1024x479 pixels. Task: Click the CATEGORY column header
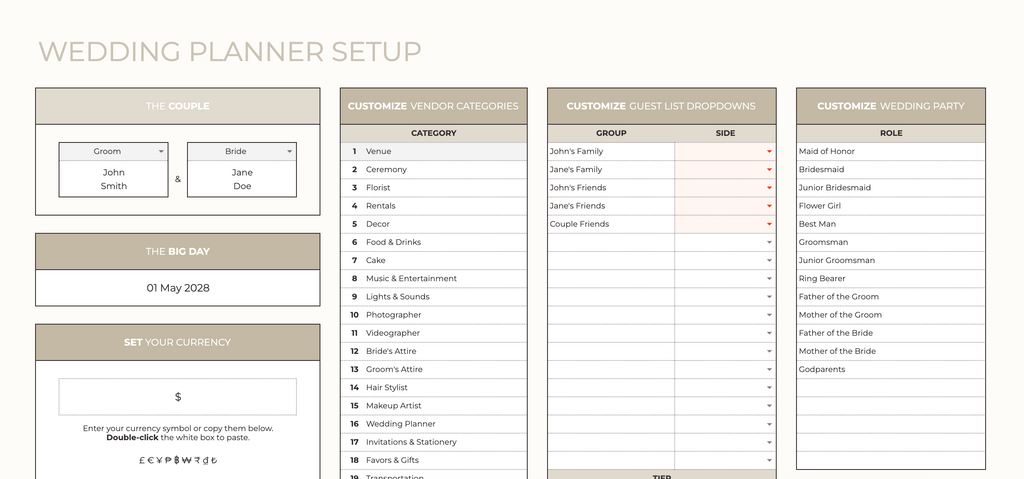434,133
